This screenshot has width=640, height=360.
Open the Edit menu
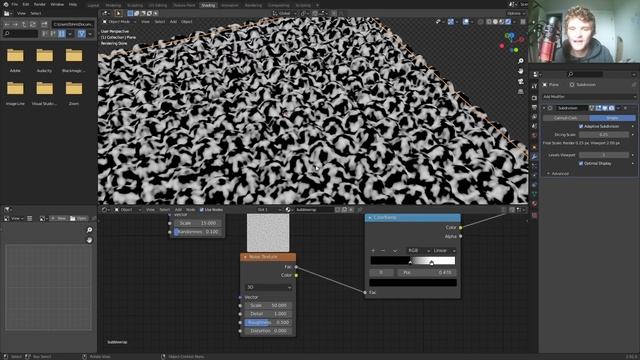pyautogui.click(x=26, y=4)
